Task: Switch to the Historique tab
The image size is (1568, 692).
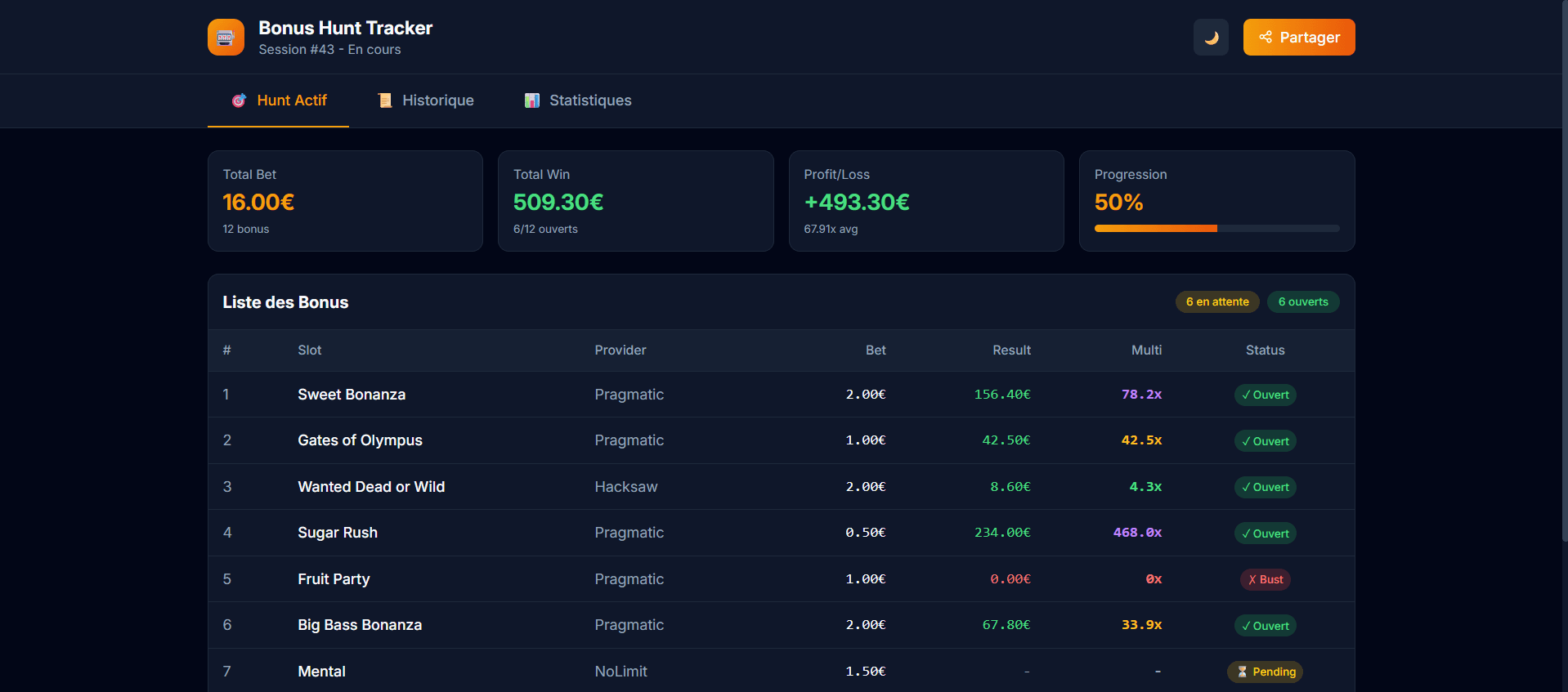Action: click(425, 100)
